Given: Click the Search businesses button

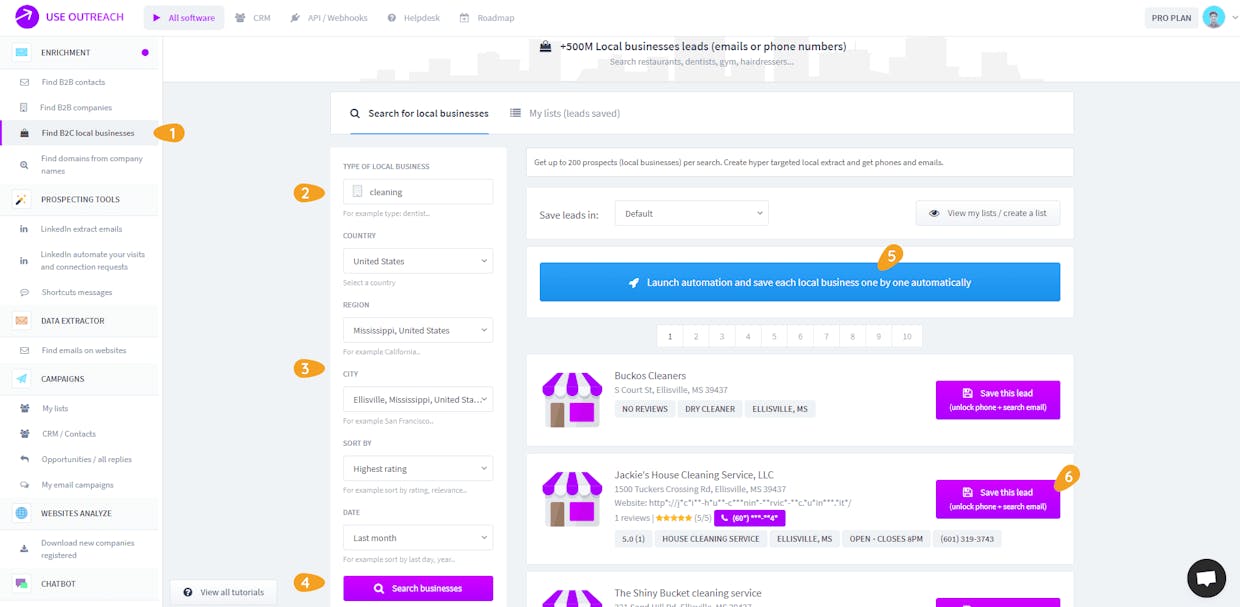Looking at the screenshot, I should (x=418, y=588).
